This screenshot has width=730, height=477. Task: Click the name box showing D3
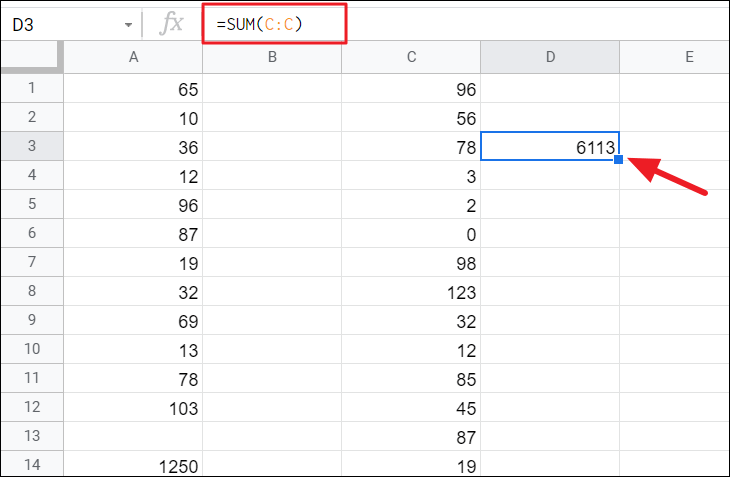click(x=60, y=24)
